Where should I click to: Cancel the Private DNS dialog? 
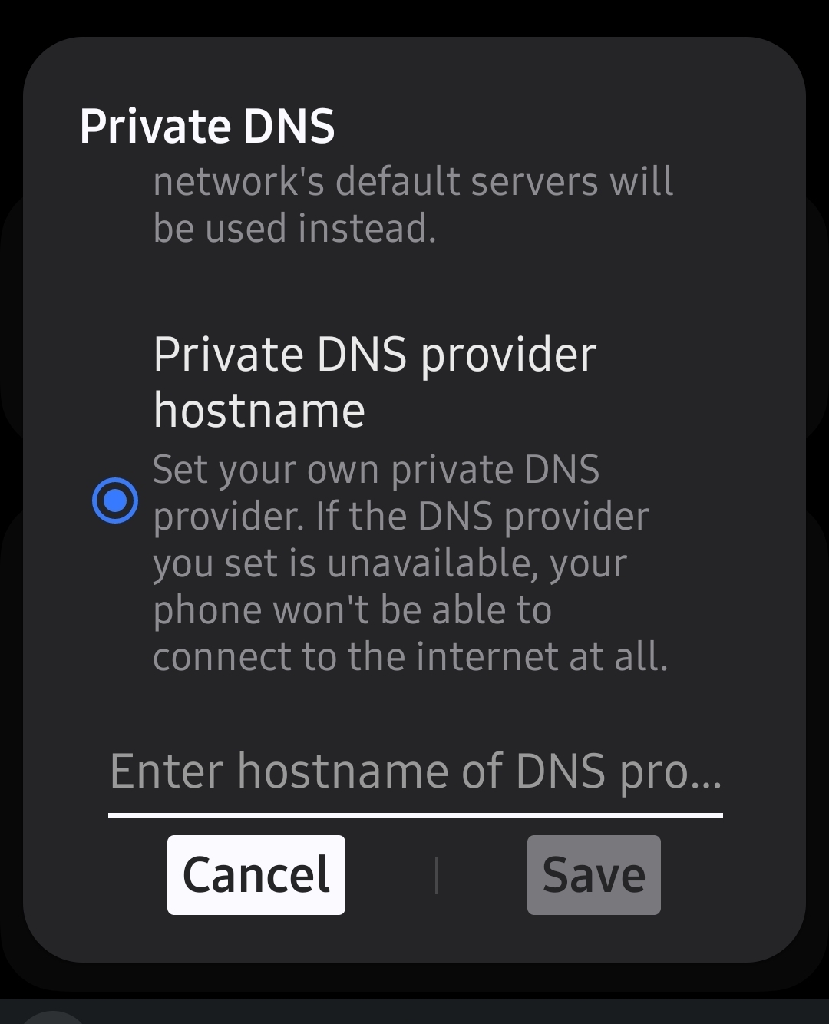255,874
